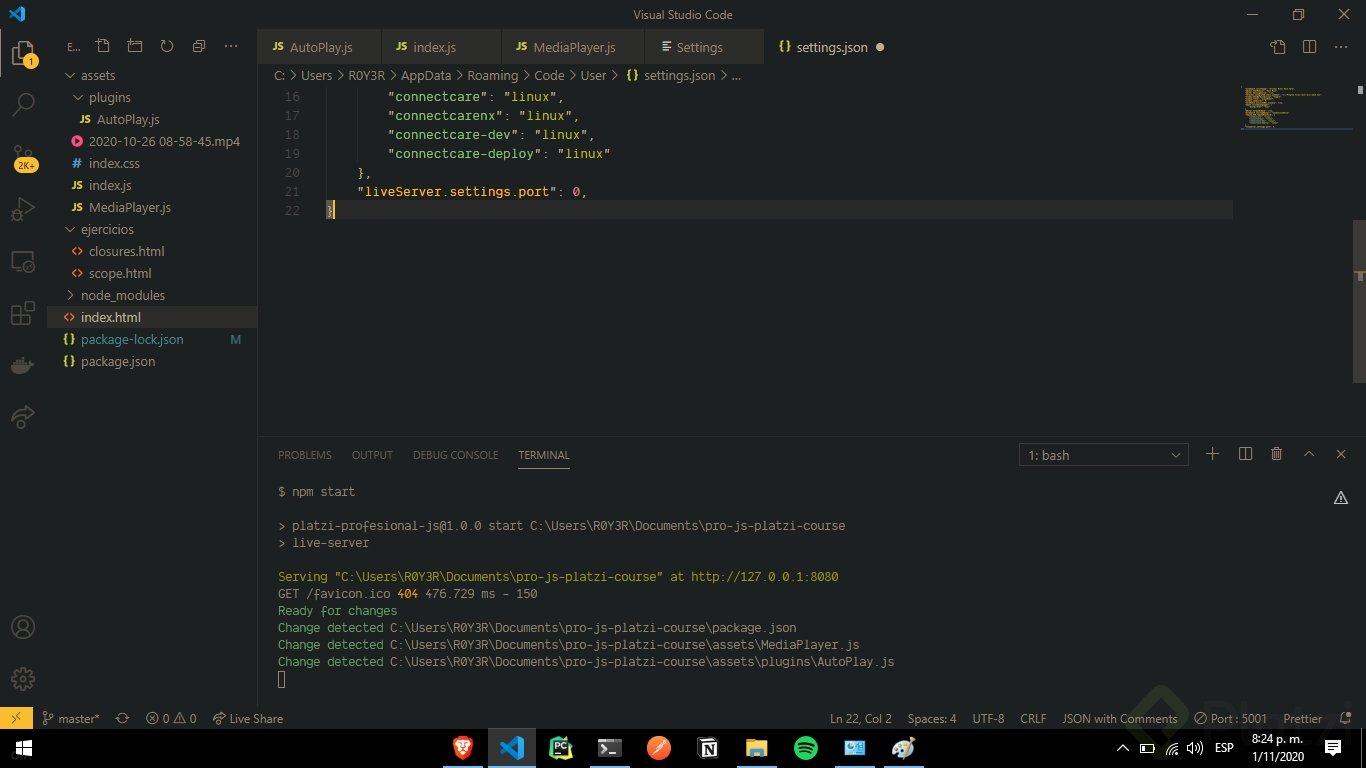Screen dimensions: 1366x768
Task: Synchronize changes in status bar
Action: pos(122,718)
